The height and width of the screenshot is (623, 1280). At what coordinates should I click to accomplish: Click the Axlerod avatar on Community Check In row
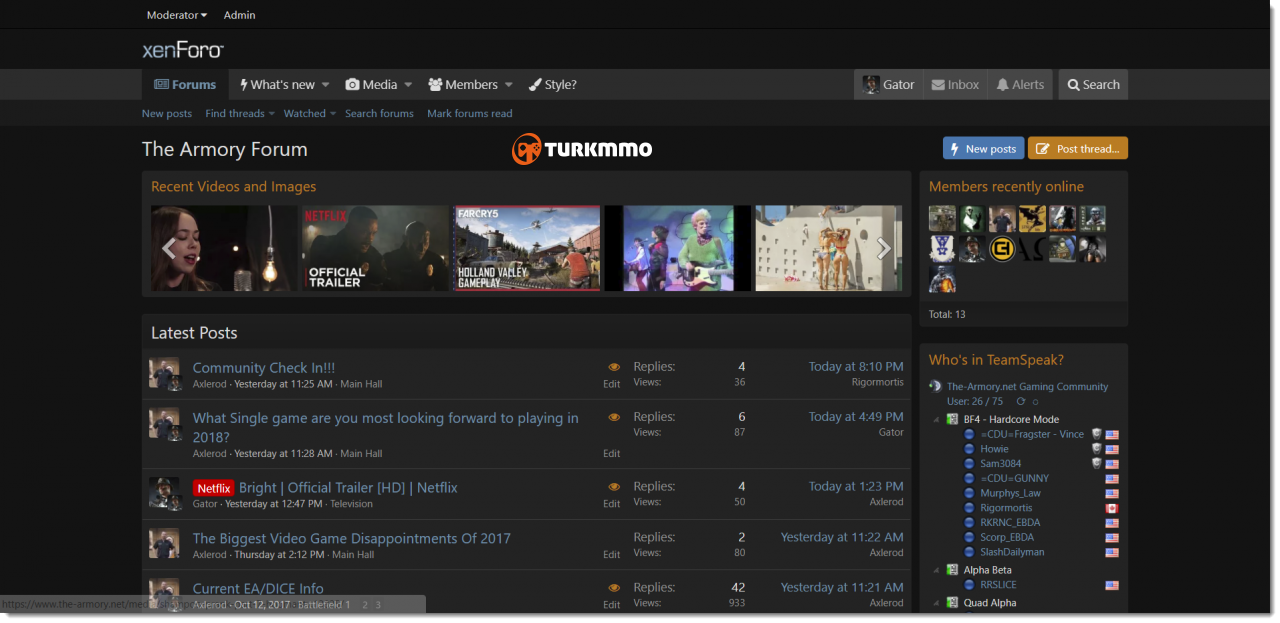[x=164, y=374]
